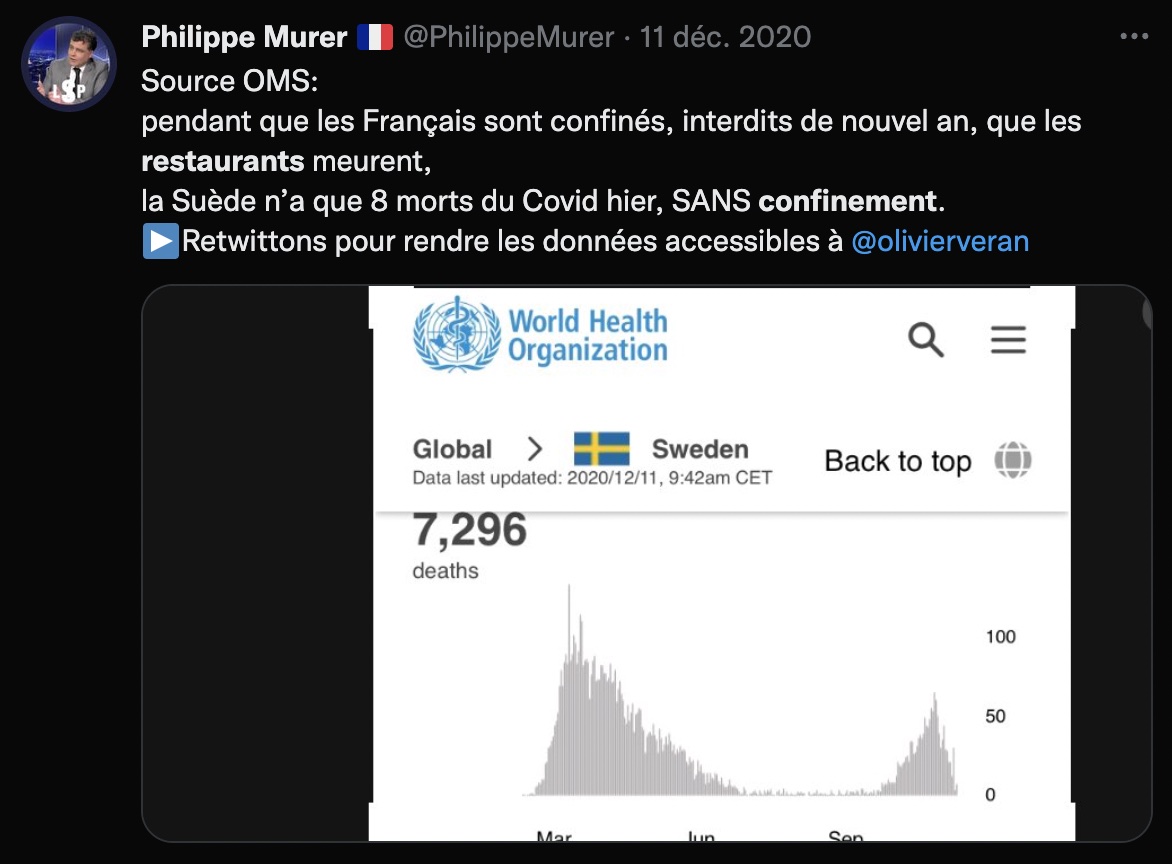Click the Philippe Murer display name
This screenshot has height=864, width=1172.
244,38
